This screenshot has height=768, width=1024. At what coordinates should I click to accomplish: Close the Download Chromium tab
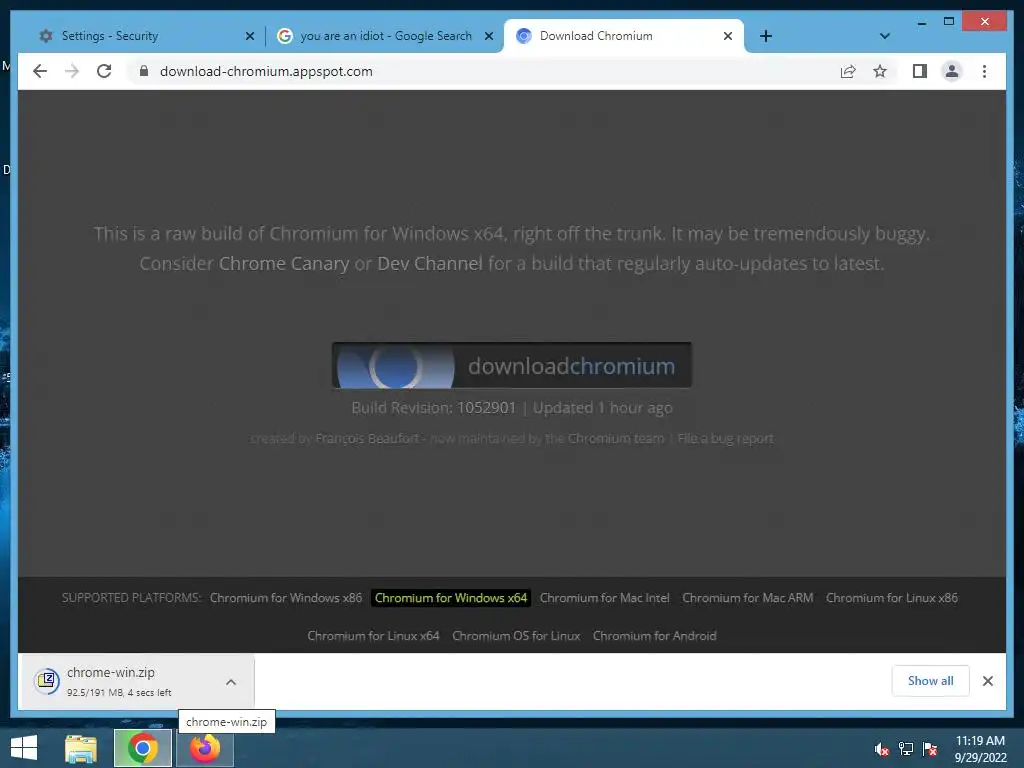coord(728,36)
